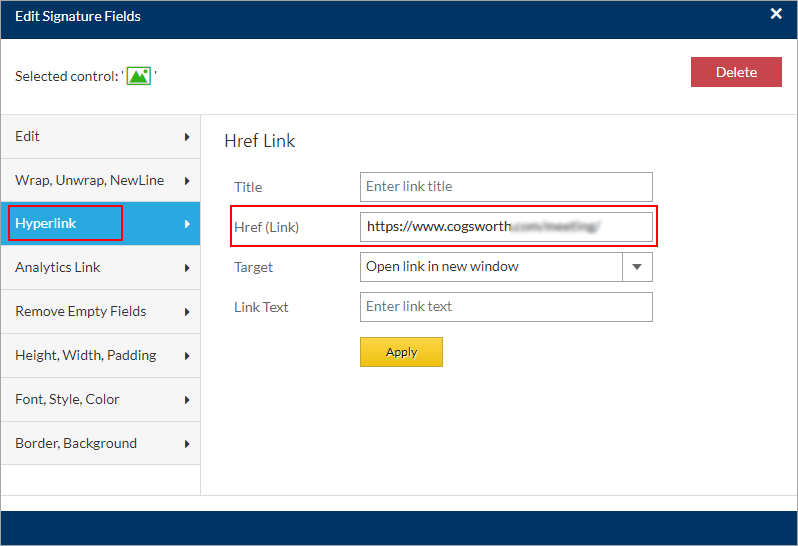Open the Analytics Link section
Screen dimensions: 798x546
click(x=100, y=268)
